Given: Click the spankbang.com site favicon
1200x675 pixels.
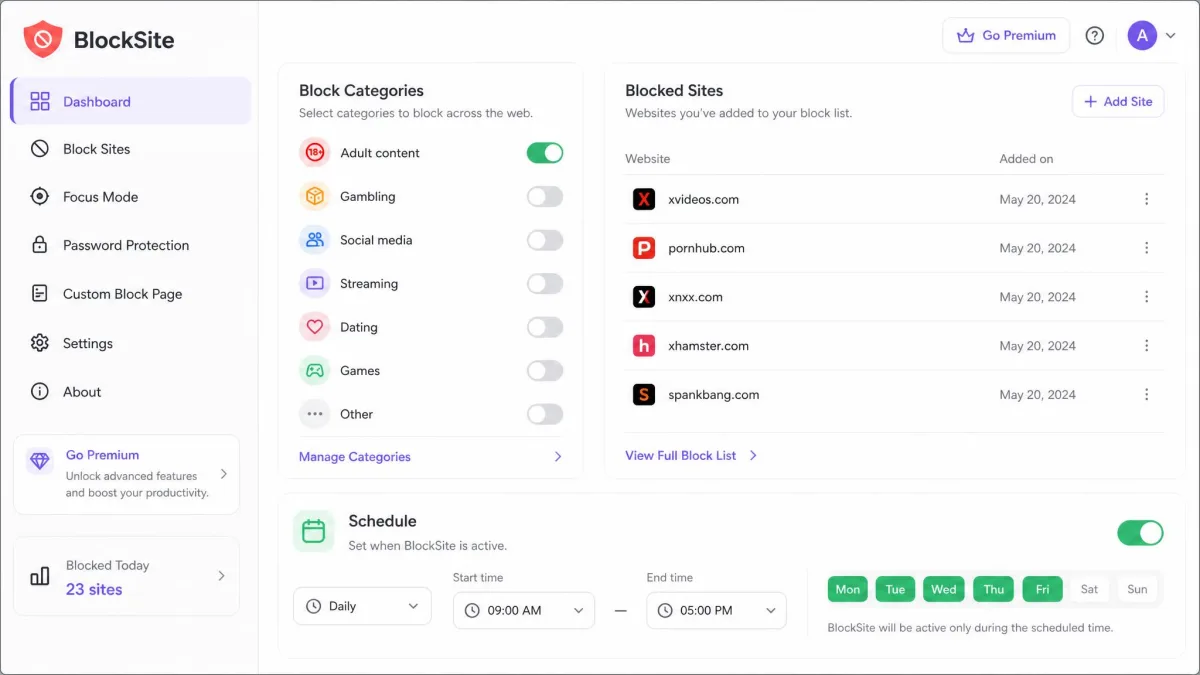Looking at the screenshot, I should [644, 395].
